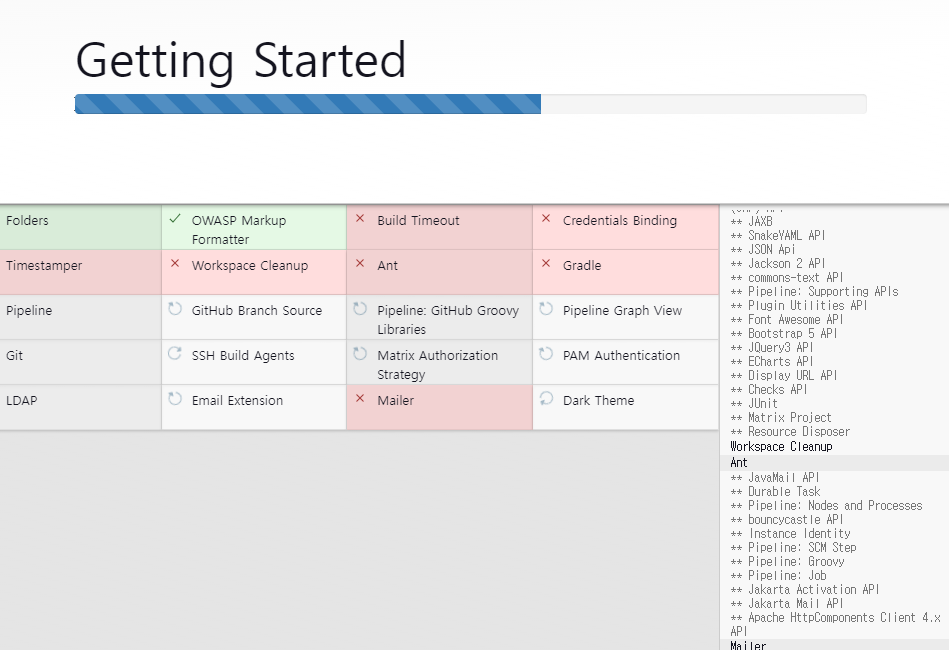Viewport: 949px width, 650px height.
Task: Click the Pipeline: Nodes and Processes log entry
Action: point(826,505)
